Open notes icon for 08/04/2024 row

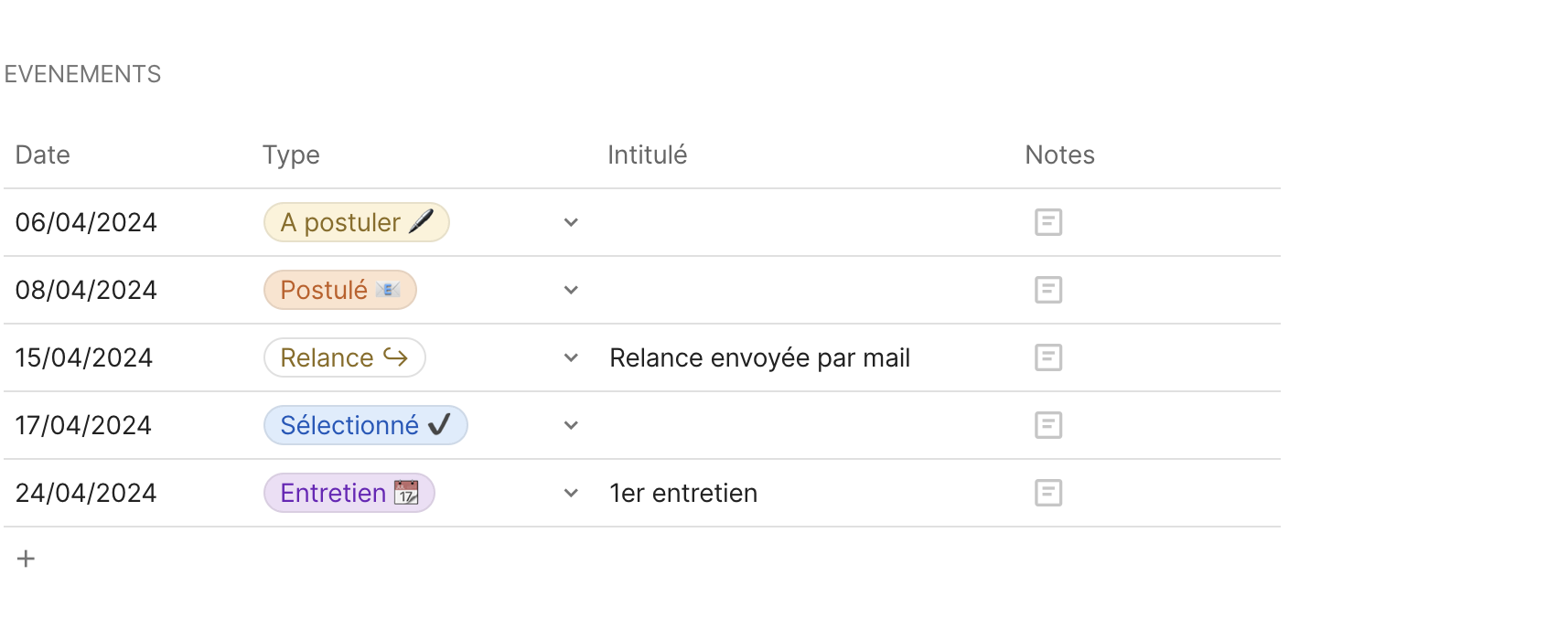coord(1047,290)
